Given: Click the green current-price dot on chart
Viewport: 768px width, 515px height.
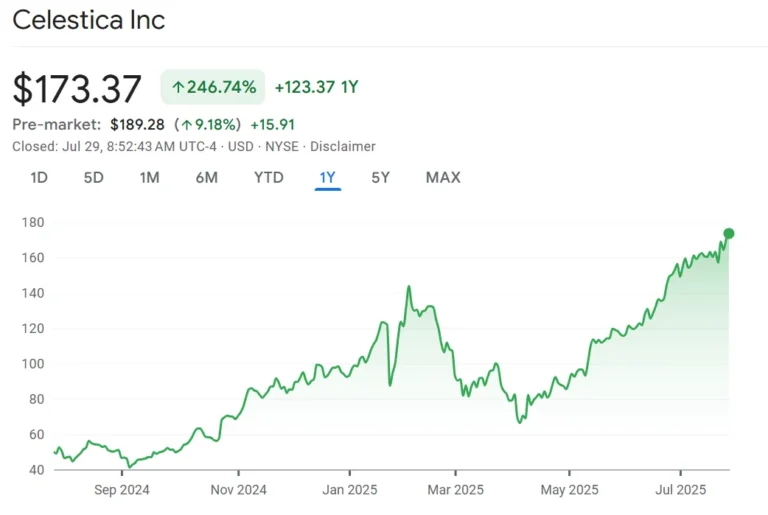Looking at the screenshot, I should point(729,233).
